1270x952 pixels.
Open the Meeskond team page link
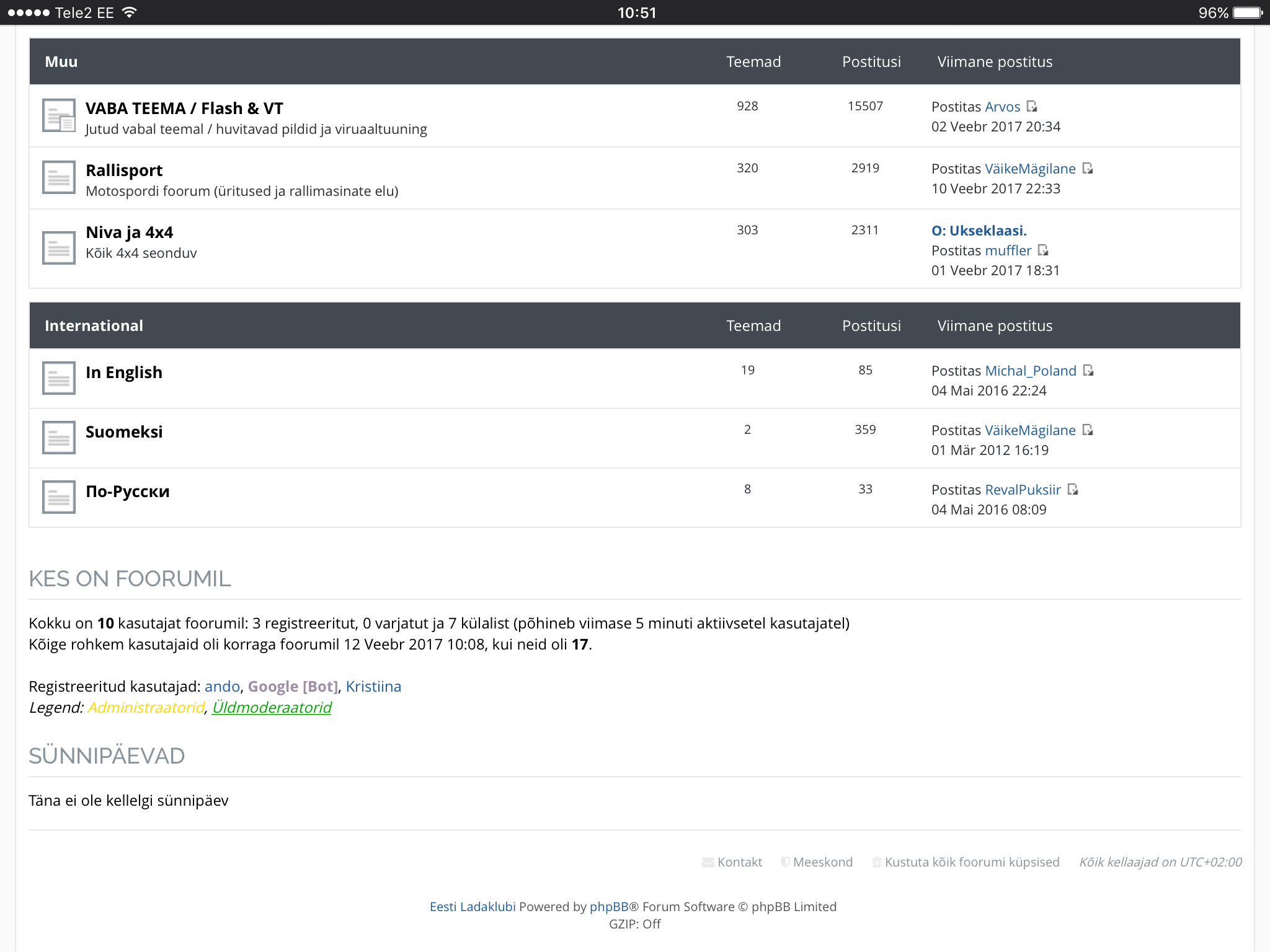(822, 862)
